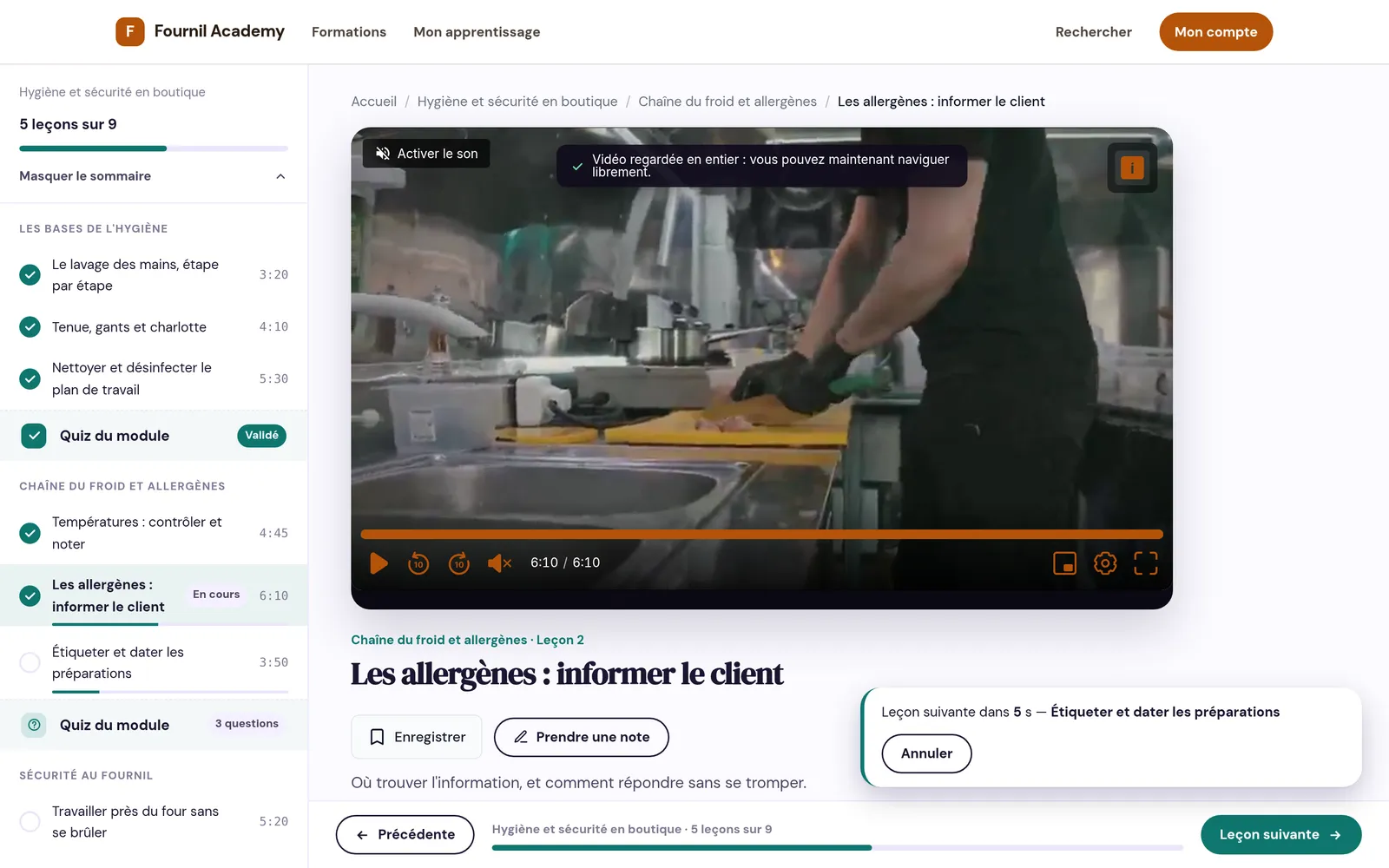Viewport: 1389px width, 868px height.
Task: Seek on the video progress bar
Action: point(761,535)
